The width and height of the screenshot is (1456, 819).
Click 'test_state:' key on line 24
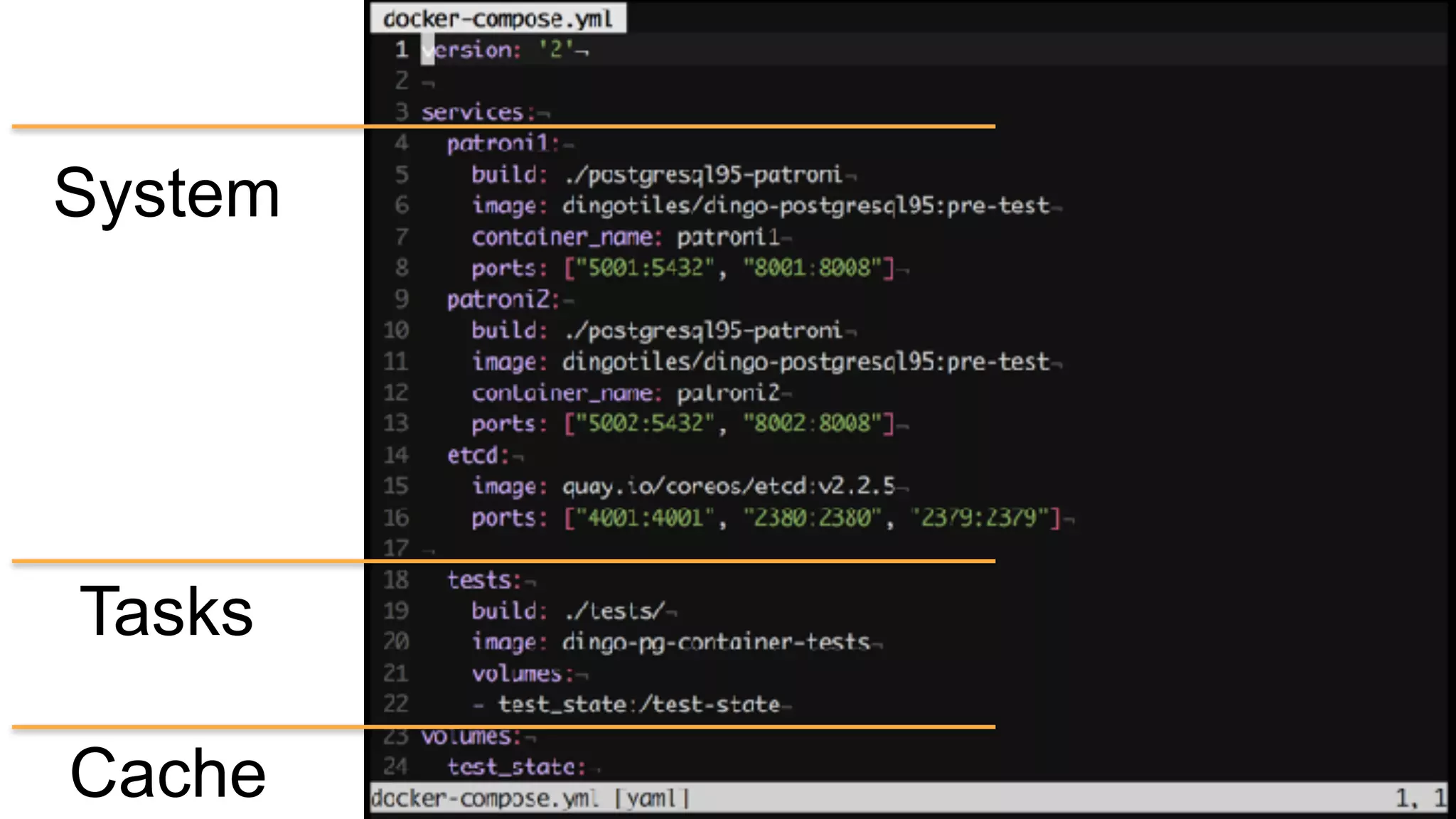pyautogui.click(x=516, y=767)
